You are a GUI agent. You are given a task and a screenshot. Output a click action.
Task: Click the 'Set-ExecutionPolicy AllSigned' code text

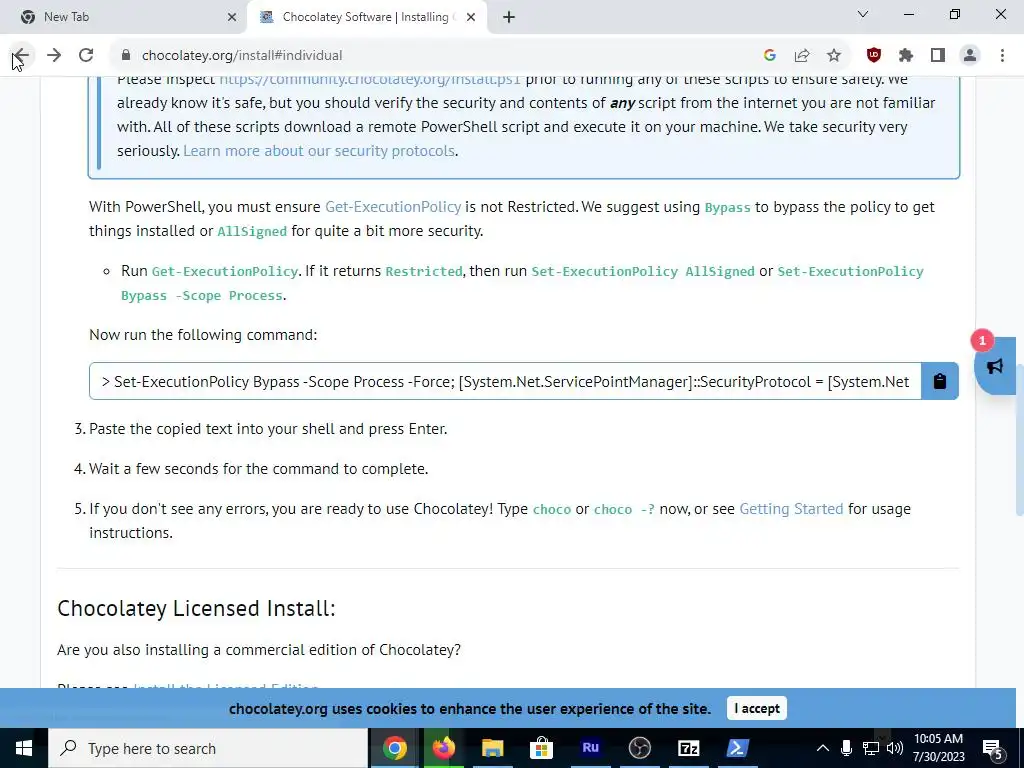[x=643, y=272]
